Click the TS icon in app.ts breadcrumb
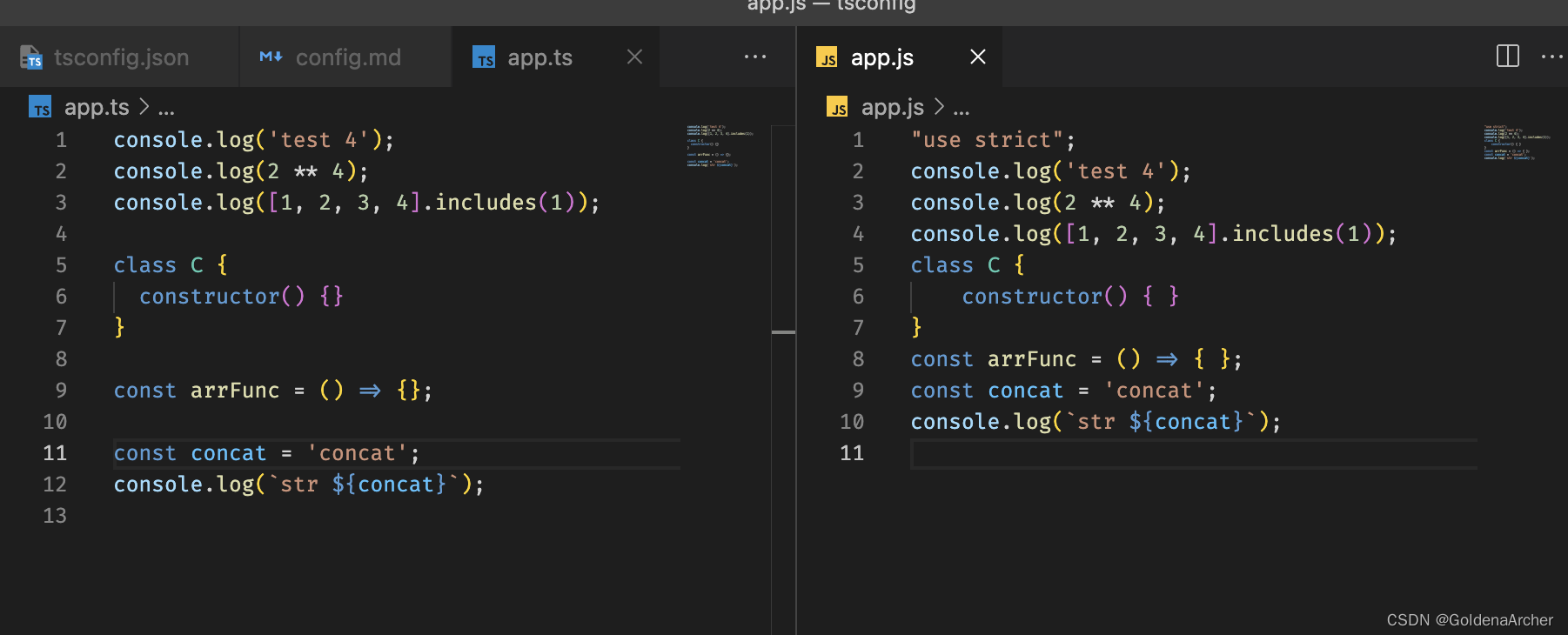1568x635 pixels. point(40,107)
